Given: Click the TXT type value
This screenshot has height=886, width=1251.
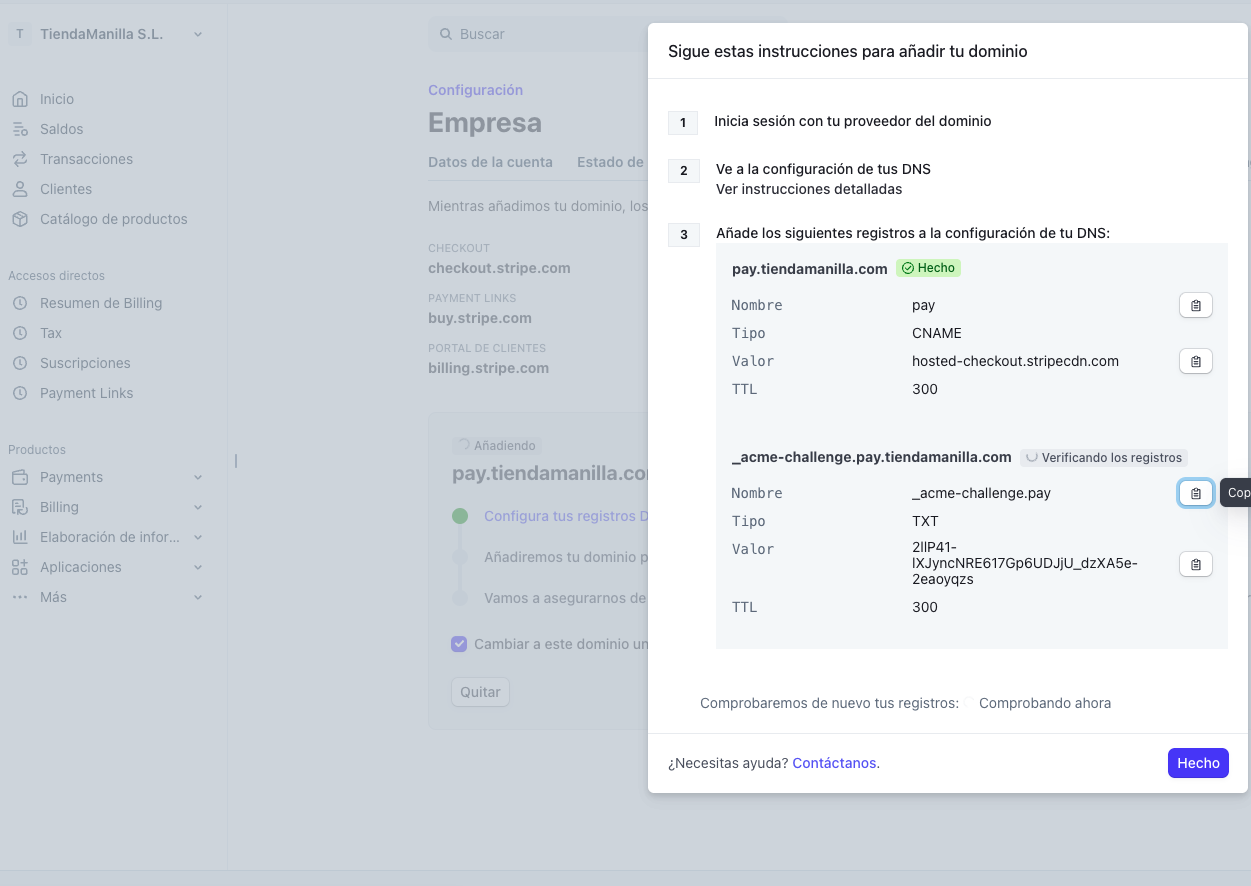Looking at the screenshot, I should point(925,521).
